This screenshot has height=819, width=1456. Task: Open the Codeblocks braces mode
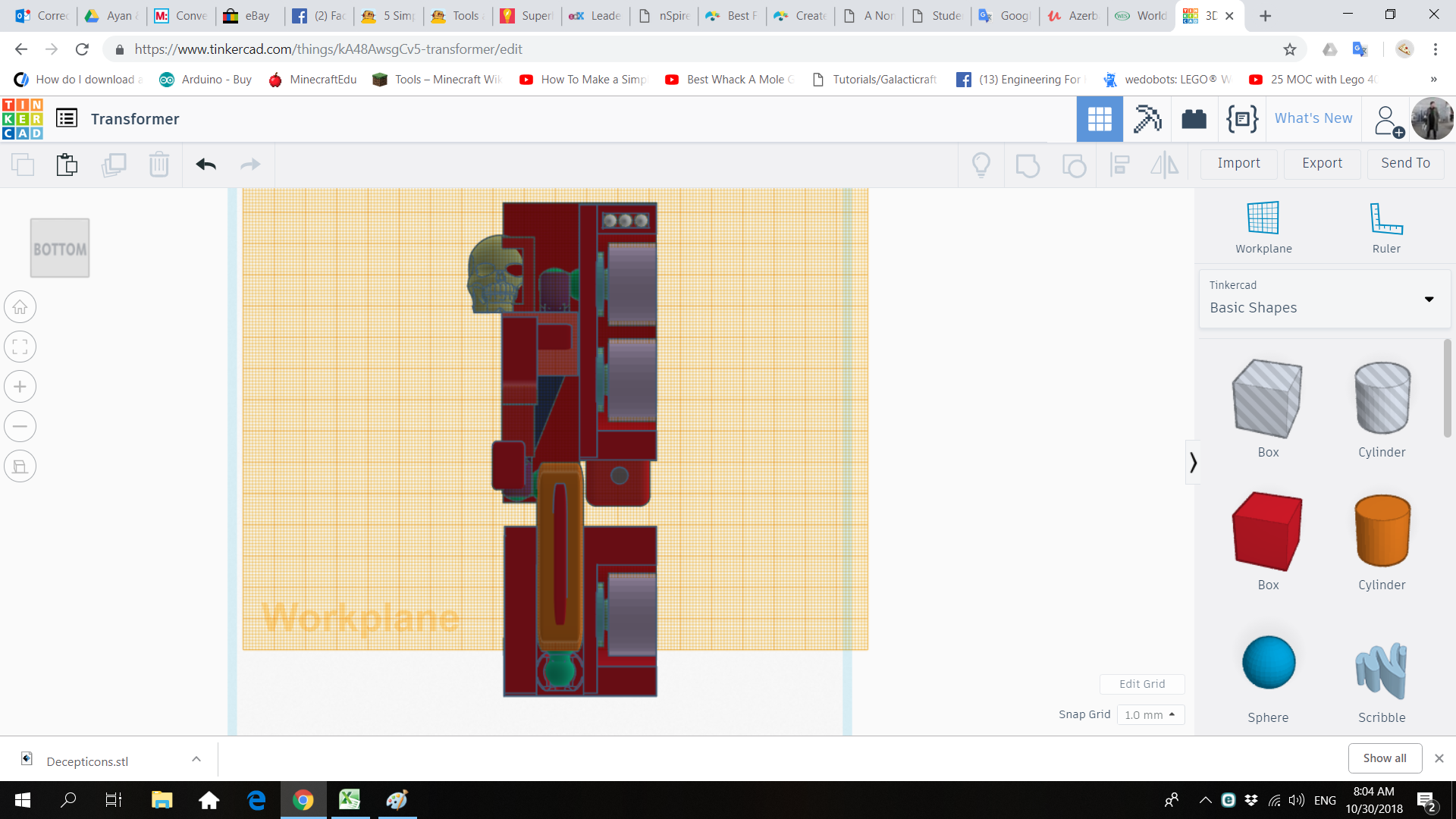[1241, 119]
